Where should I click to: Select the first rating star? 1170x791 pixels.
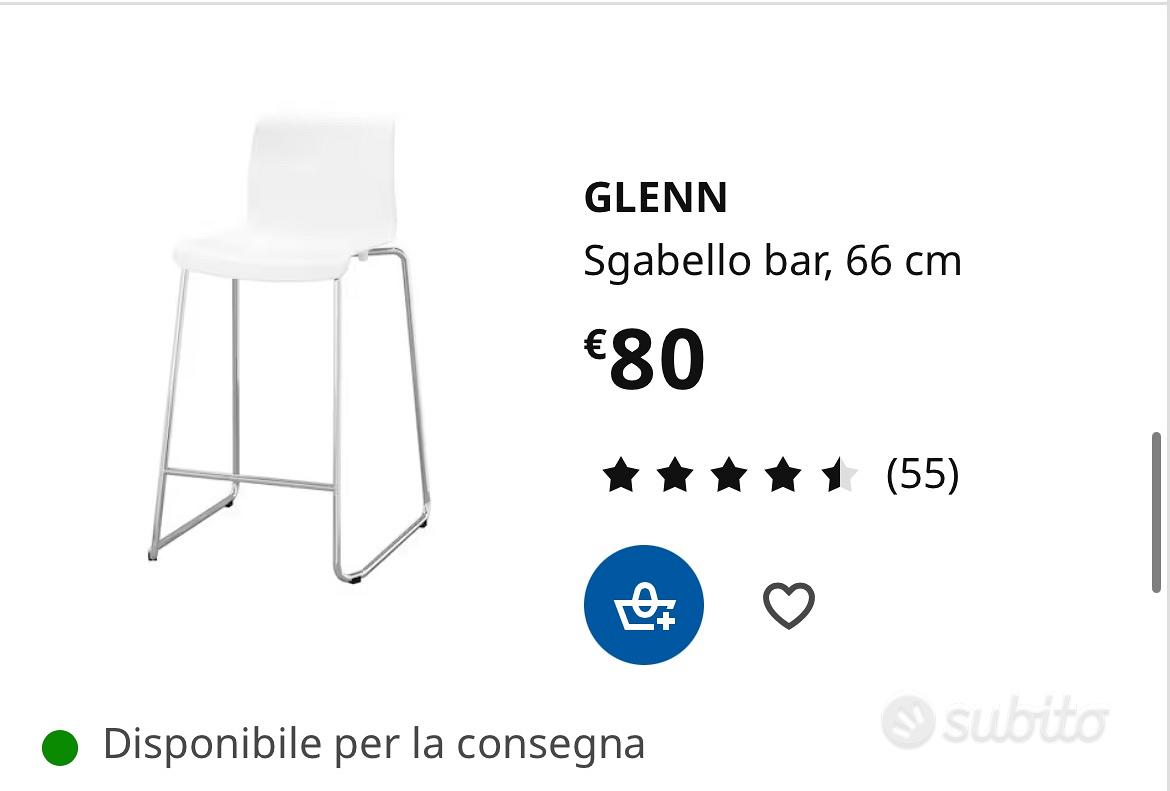tap(620, 474)
